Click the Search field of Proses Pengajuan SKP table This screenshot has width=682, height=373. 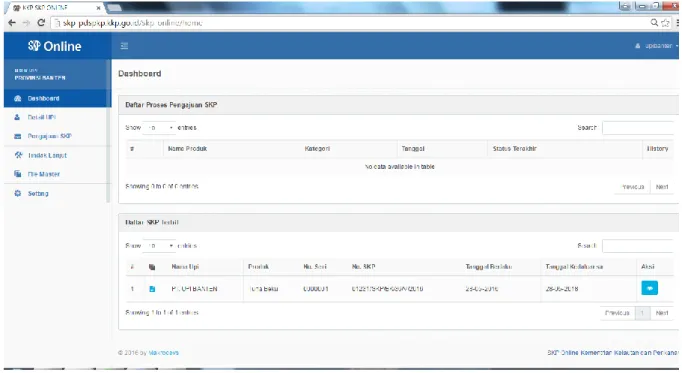[638, 127]
